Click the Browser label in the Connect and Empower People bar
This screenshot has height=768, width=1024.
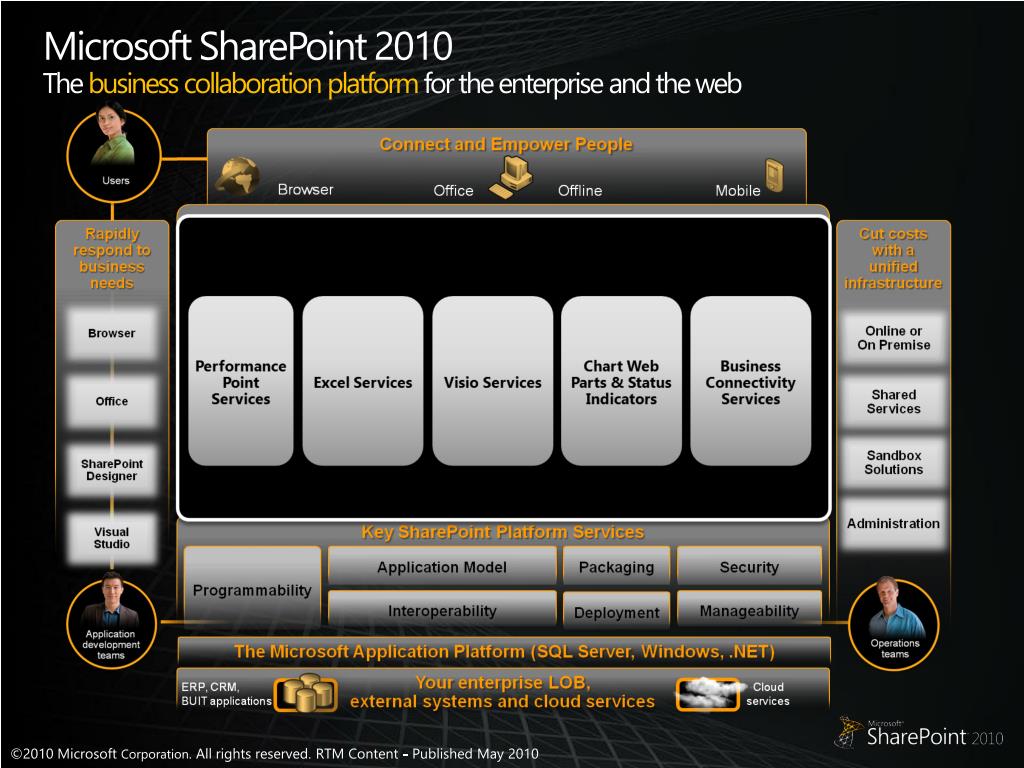[x=306, y=189]
